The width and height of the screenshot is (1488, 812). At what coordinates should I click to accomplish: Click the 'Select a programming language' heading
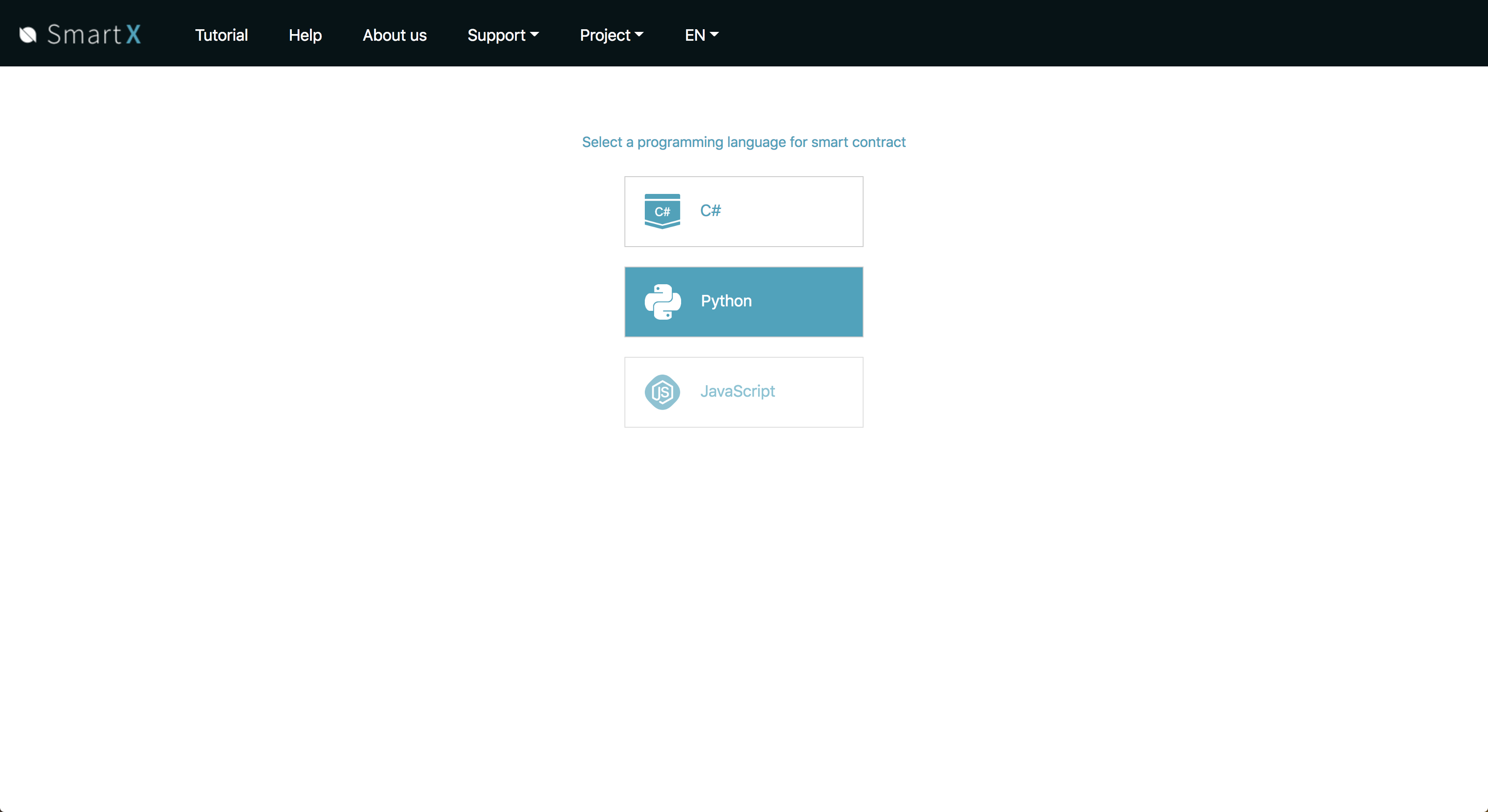point(744,142)
